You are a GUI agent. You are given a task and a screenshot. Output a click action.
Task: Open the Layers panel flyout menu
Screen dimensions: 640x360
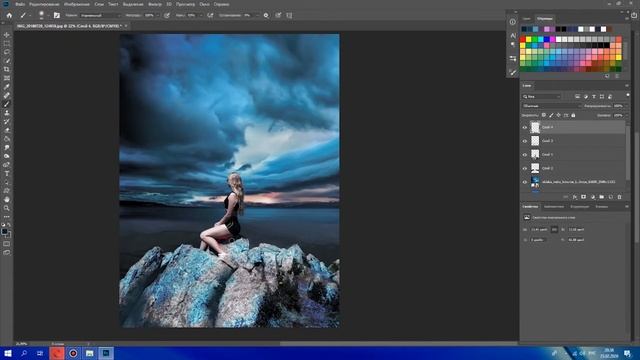tap(627, 86)
